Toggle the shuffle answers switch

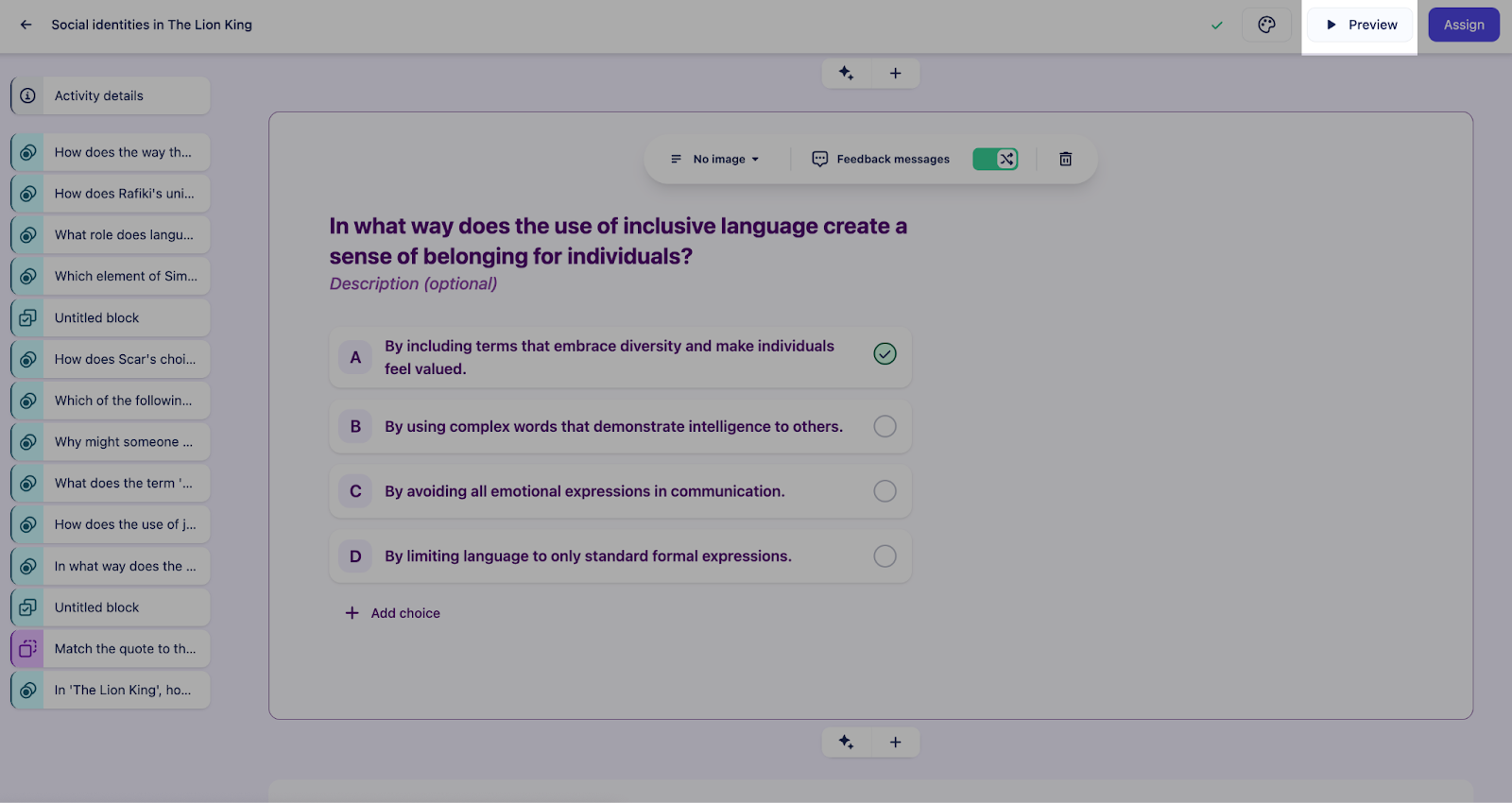(x=995, y=159)
